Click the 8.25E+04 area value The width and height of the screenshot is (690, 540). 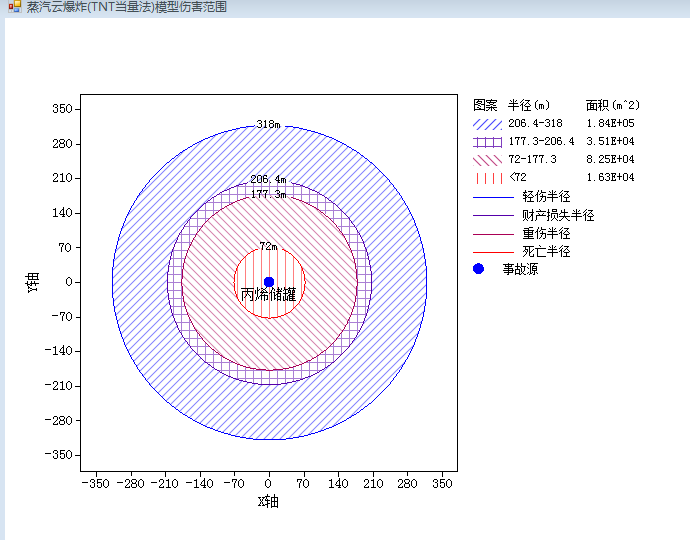(610, 159)
